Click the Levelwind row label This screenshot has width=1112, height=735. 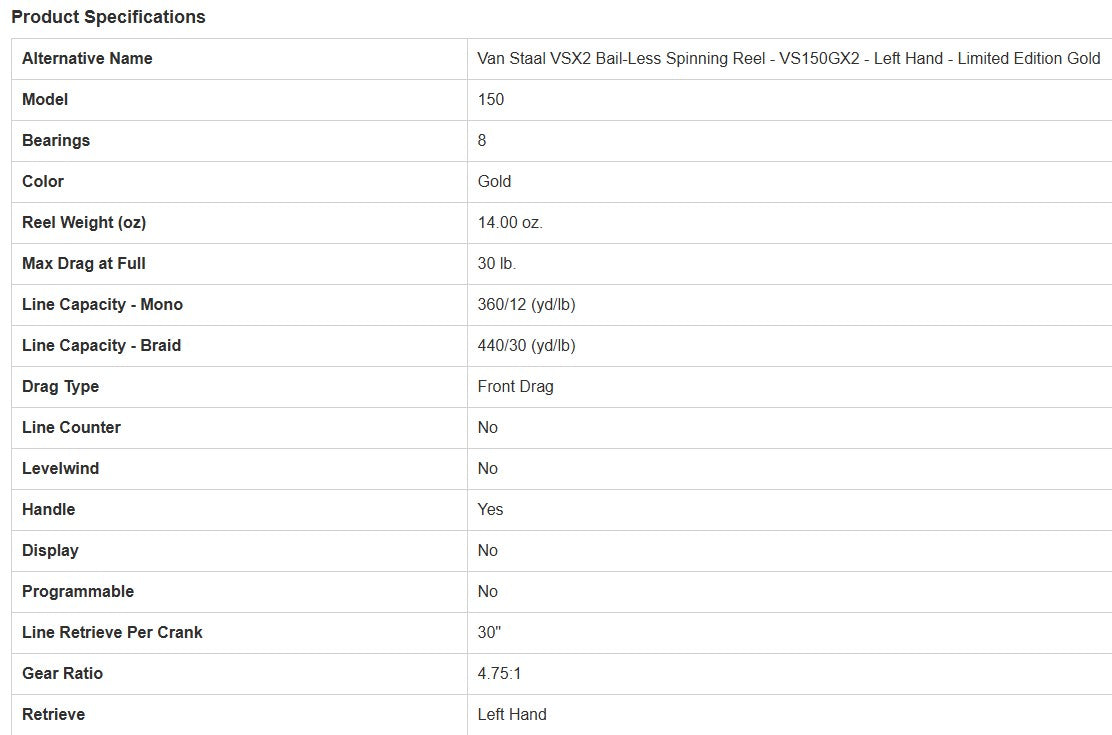point(60,468)
